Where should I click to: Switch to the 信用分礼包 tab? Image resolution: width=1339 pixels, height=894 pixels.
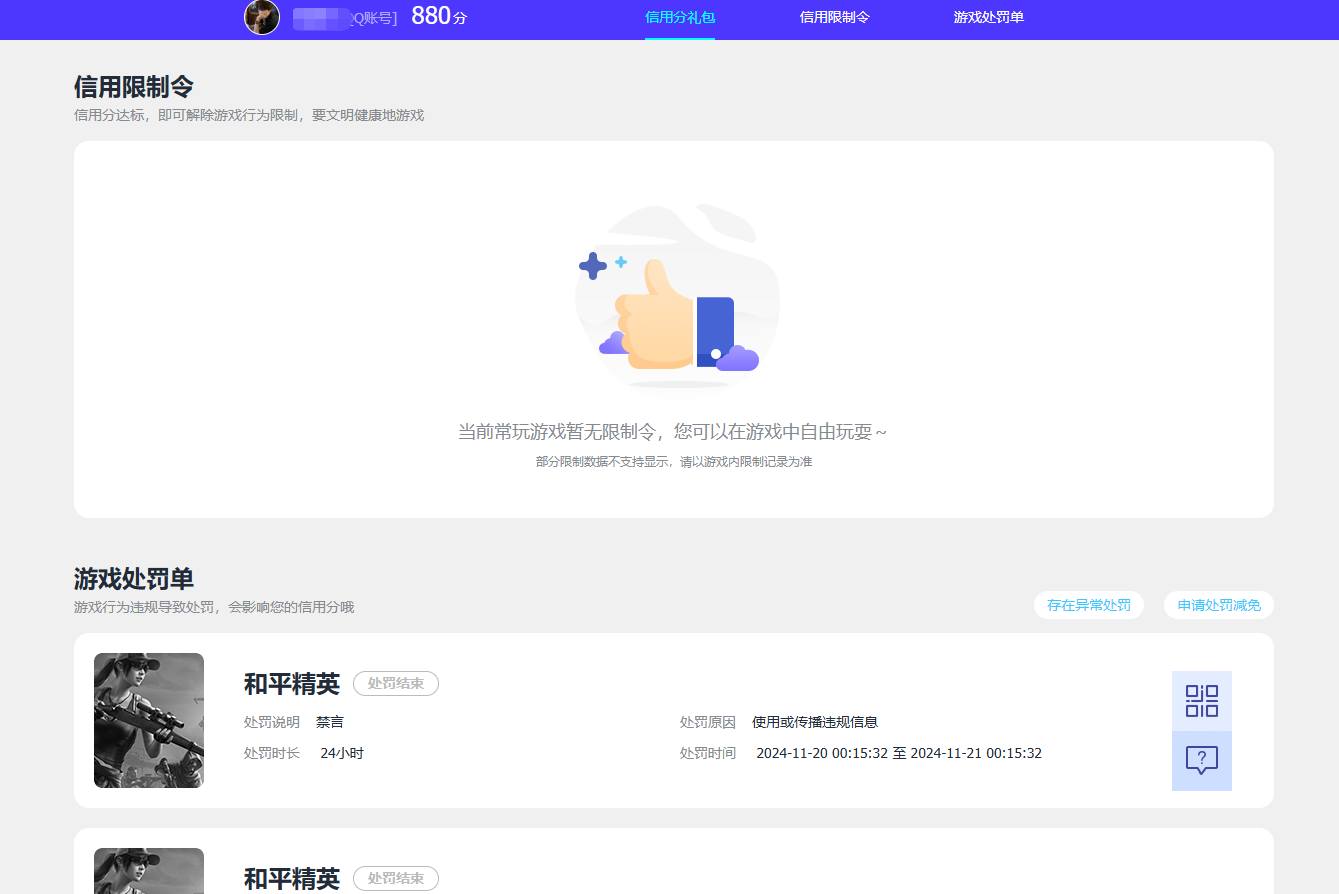(x=680, y=17)
